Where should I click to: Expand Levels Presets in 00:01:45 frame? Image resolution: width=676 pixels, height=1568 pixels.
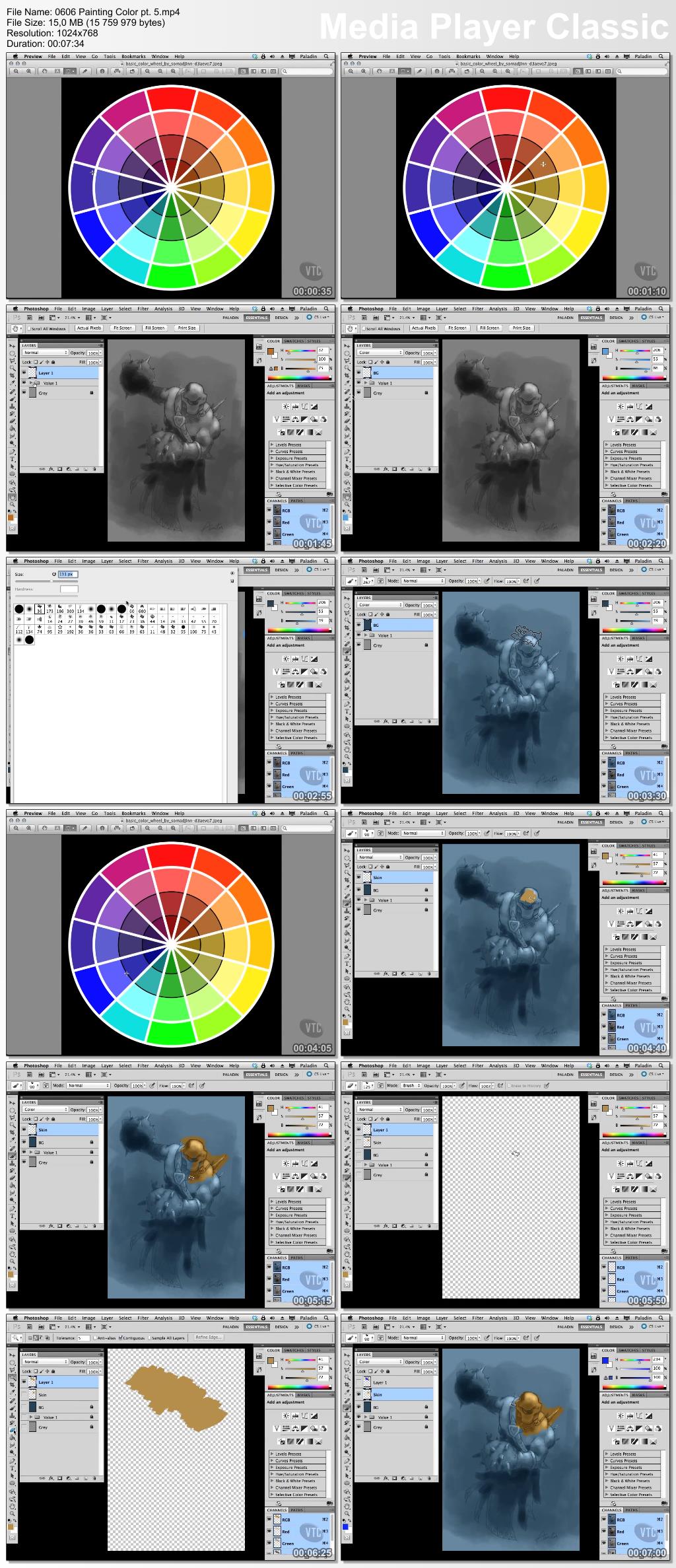pos(272,445)
